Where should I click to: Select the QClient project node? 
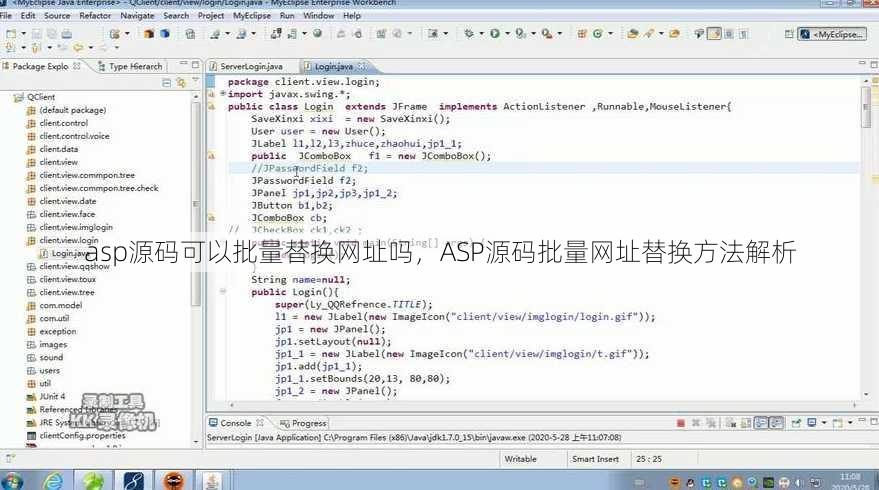(41, 96)
